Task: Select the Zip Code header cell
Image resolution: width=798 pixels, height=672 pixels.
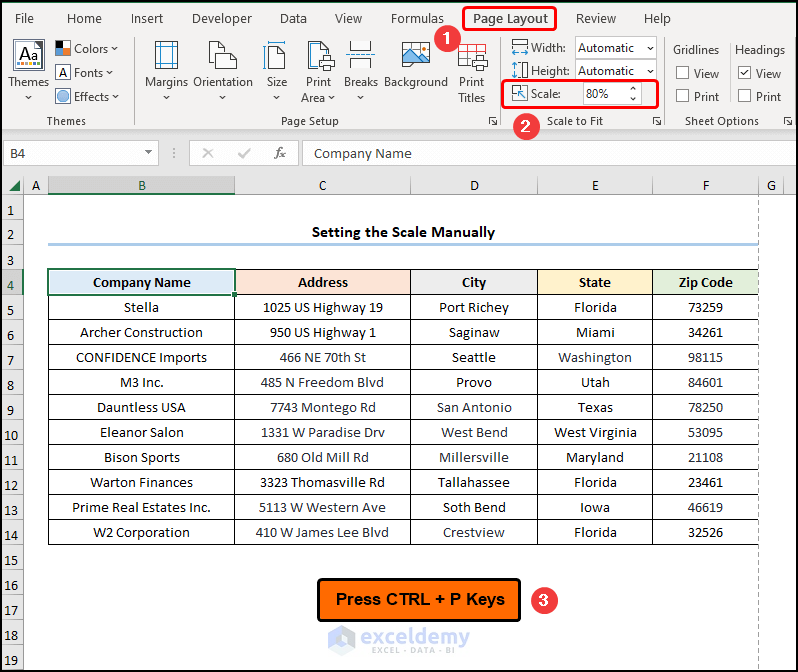Action: tap(705, 282)
